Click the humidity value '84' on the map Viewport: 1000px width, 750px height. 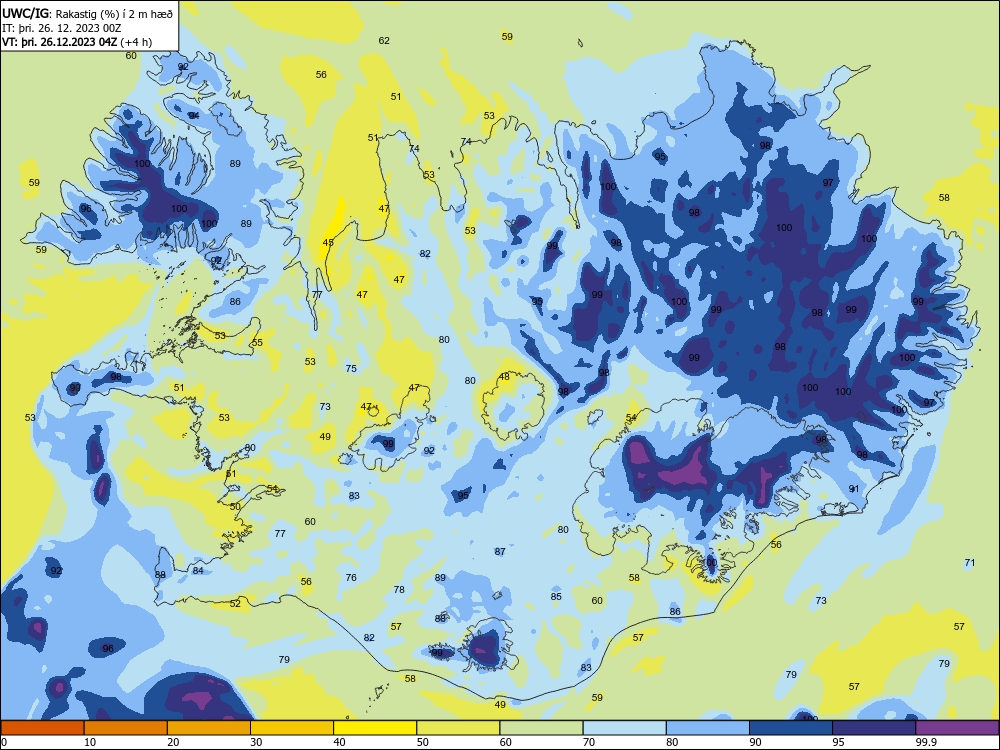[x=198, y=570]
